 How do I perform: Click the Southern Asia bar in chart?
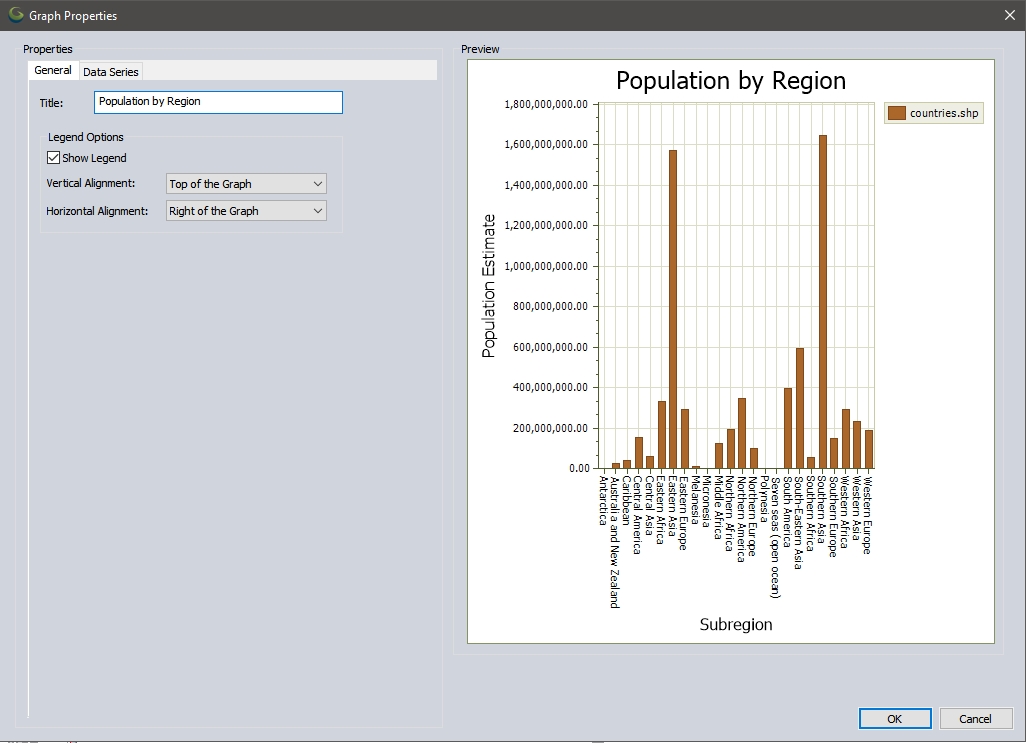pyautogui.click(x=822, y=302)
